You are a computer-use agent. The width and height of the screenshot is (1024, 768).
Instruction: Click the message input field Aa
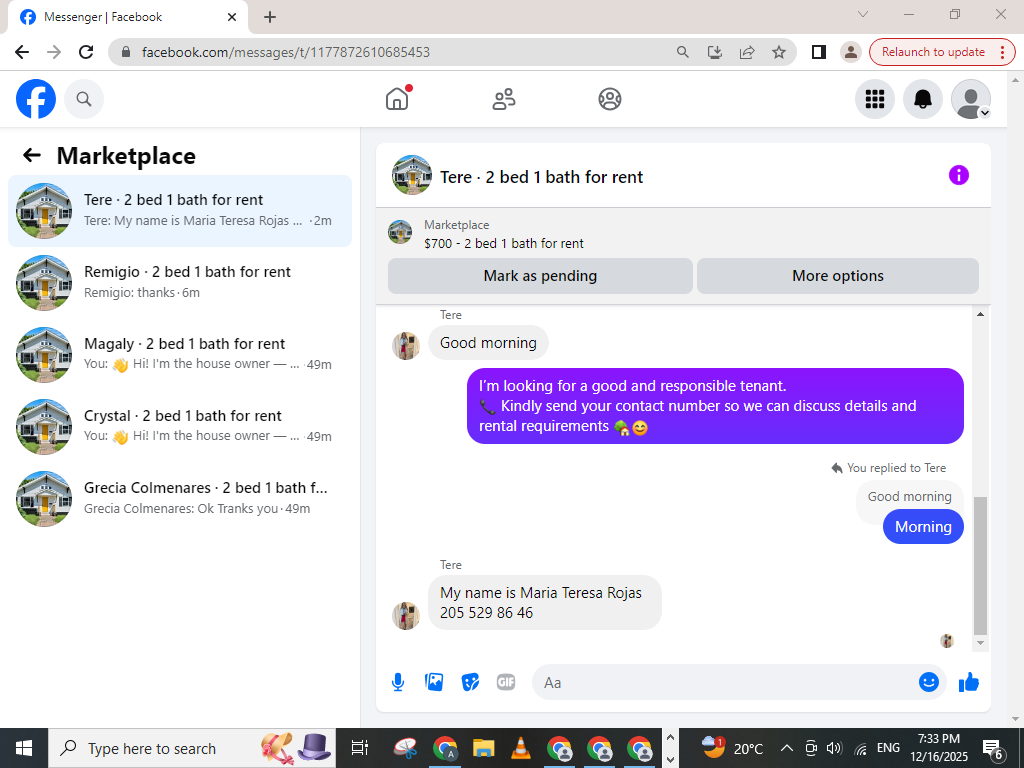pyautogui.click(x=725, y=682)
